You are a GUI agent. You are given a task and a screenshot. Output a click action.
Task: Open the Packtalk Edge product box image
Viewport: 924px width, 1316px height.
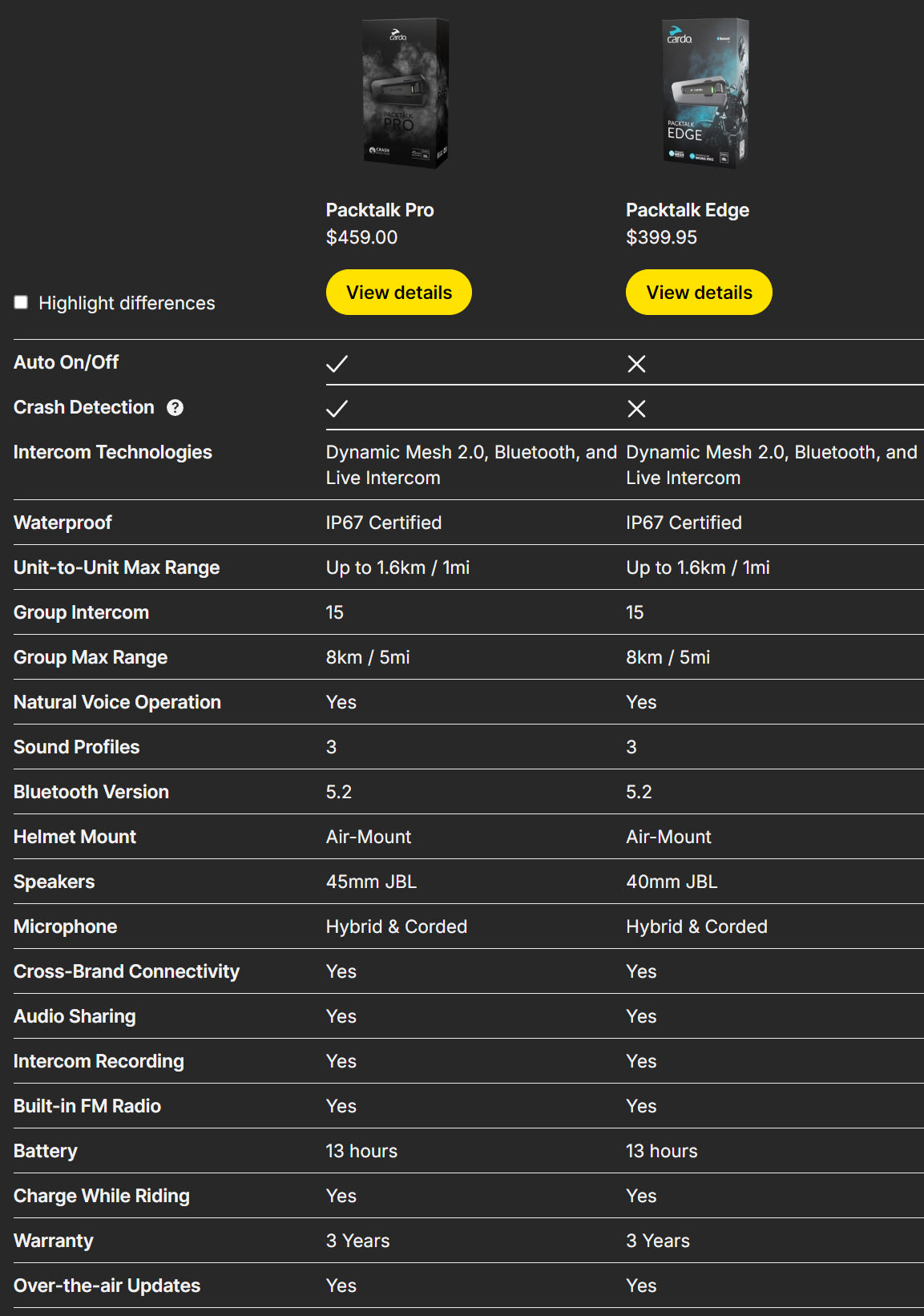pyautogui.click(x=706, y=93)
